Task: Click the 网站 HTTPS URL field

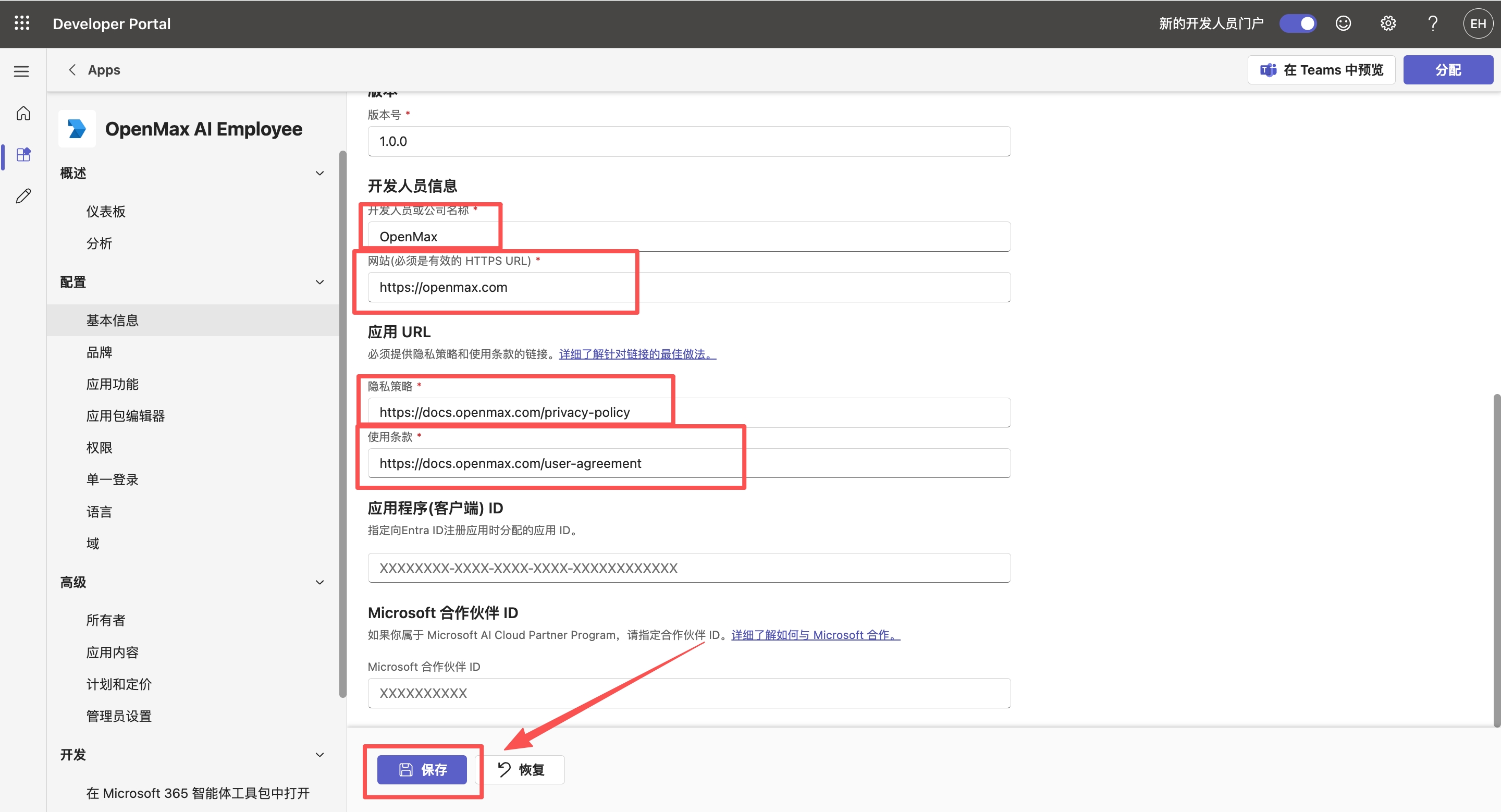Action: click(x=688, y=287)
